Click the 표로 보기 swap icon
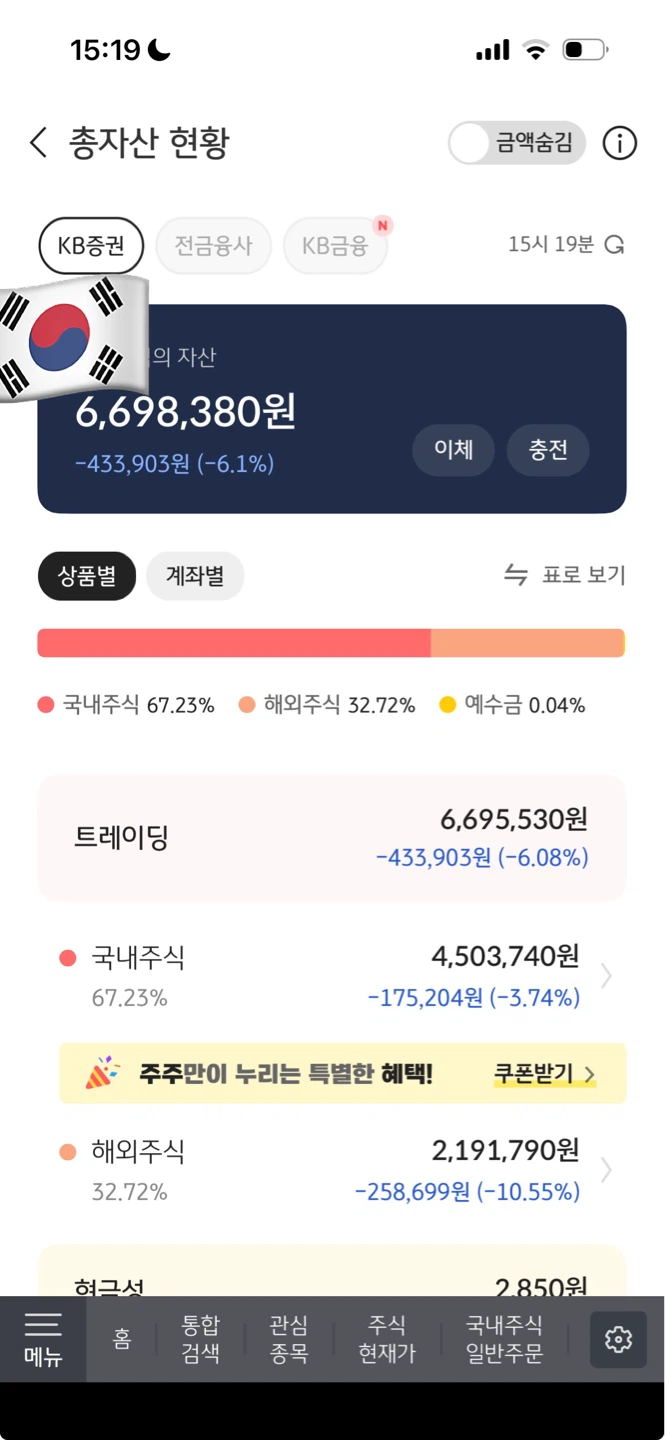This screenshot has height=1440, width=665. tap(515, 575)
